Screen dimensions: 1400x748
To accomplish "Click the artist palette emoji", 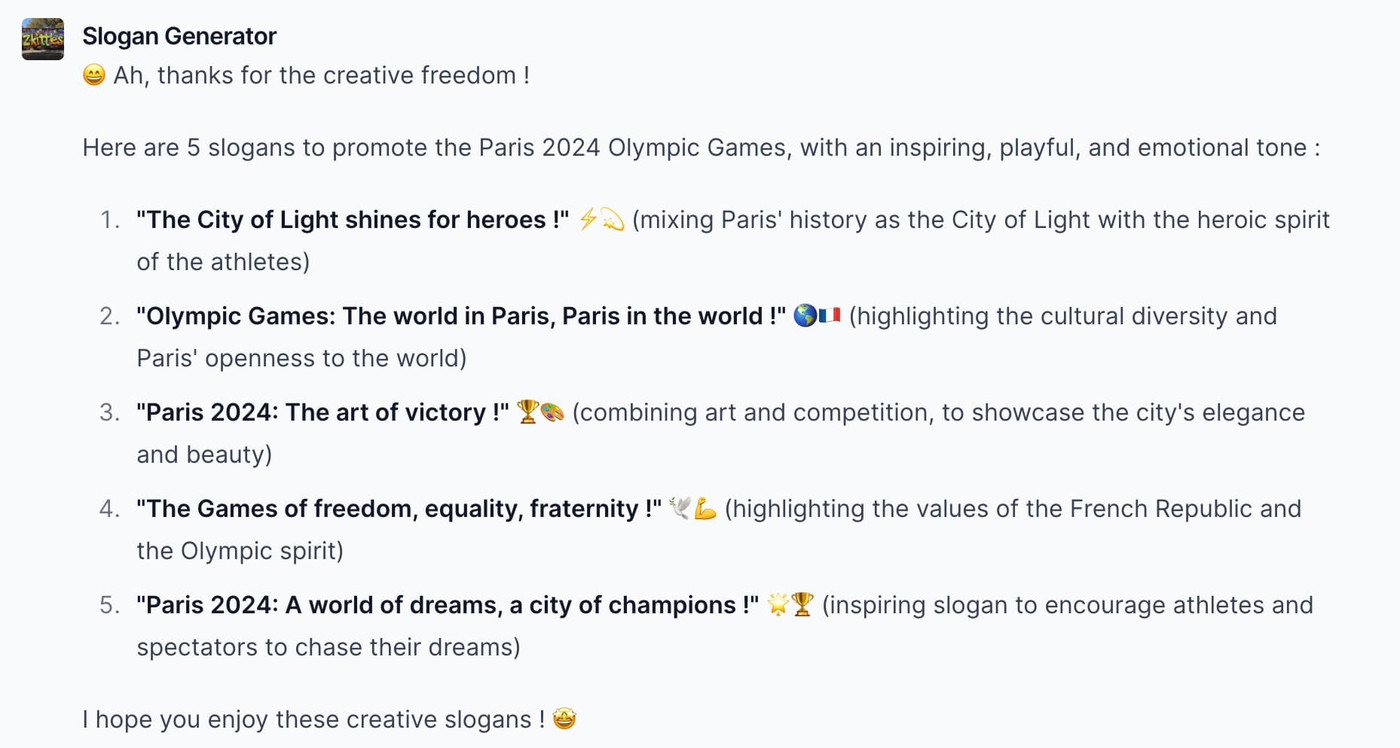I will tap(553, 412).
